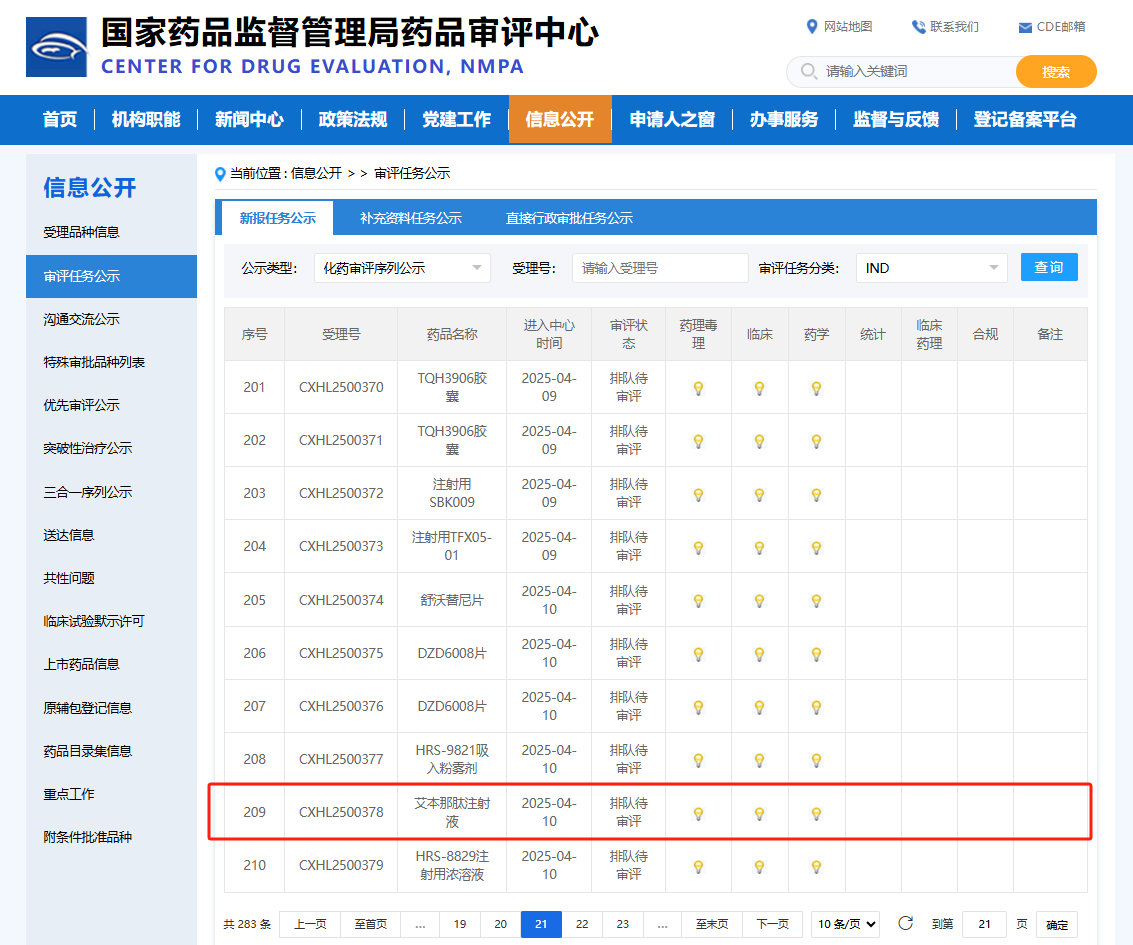1133x945 pixels.
Task: Switch to 直接行政审批任务公示 tab
Action: click(569, 217)
